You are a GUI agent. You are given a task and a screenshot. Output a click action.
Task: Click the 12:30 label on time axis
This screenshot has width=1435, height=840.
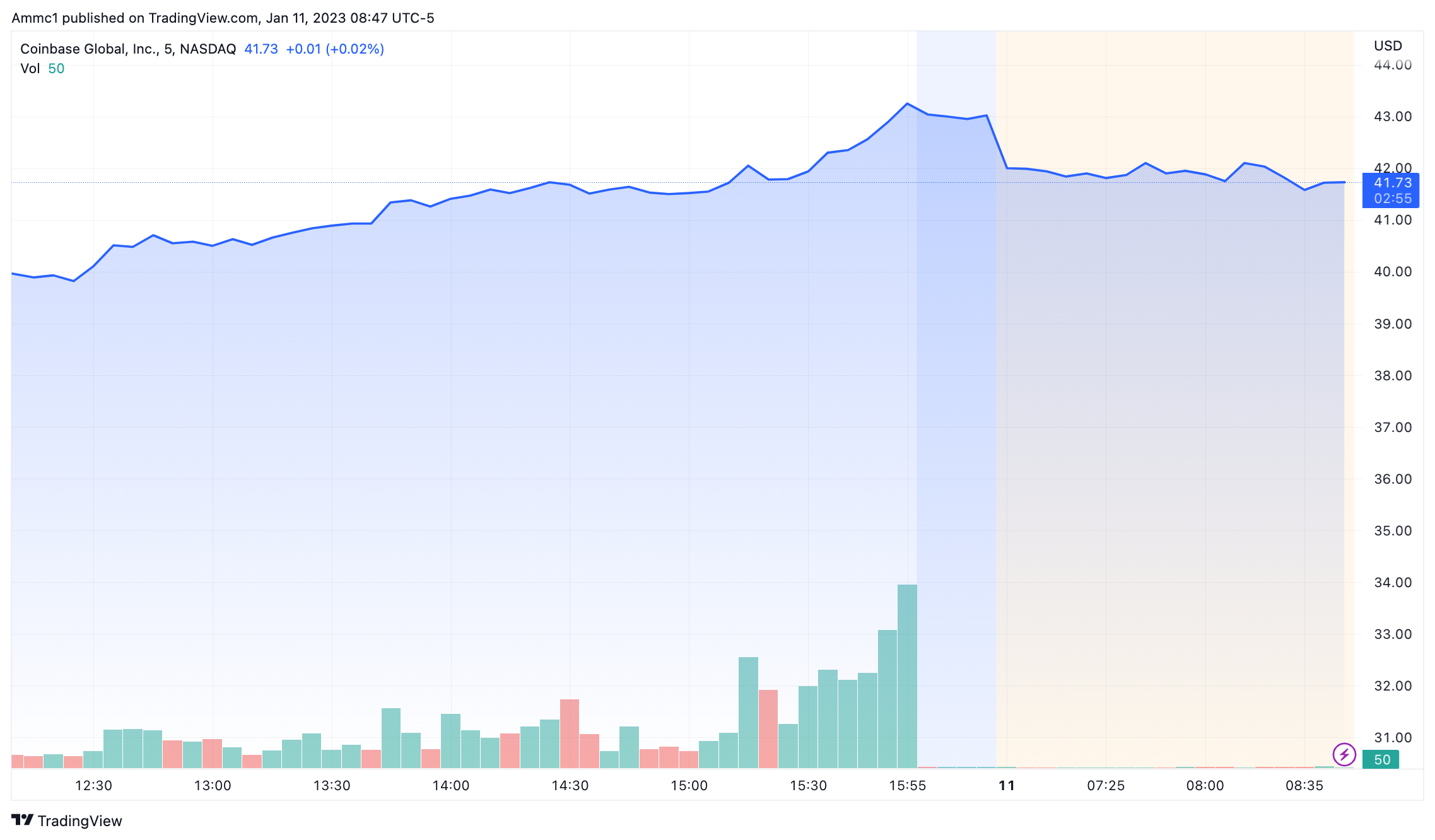(93, 785)
